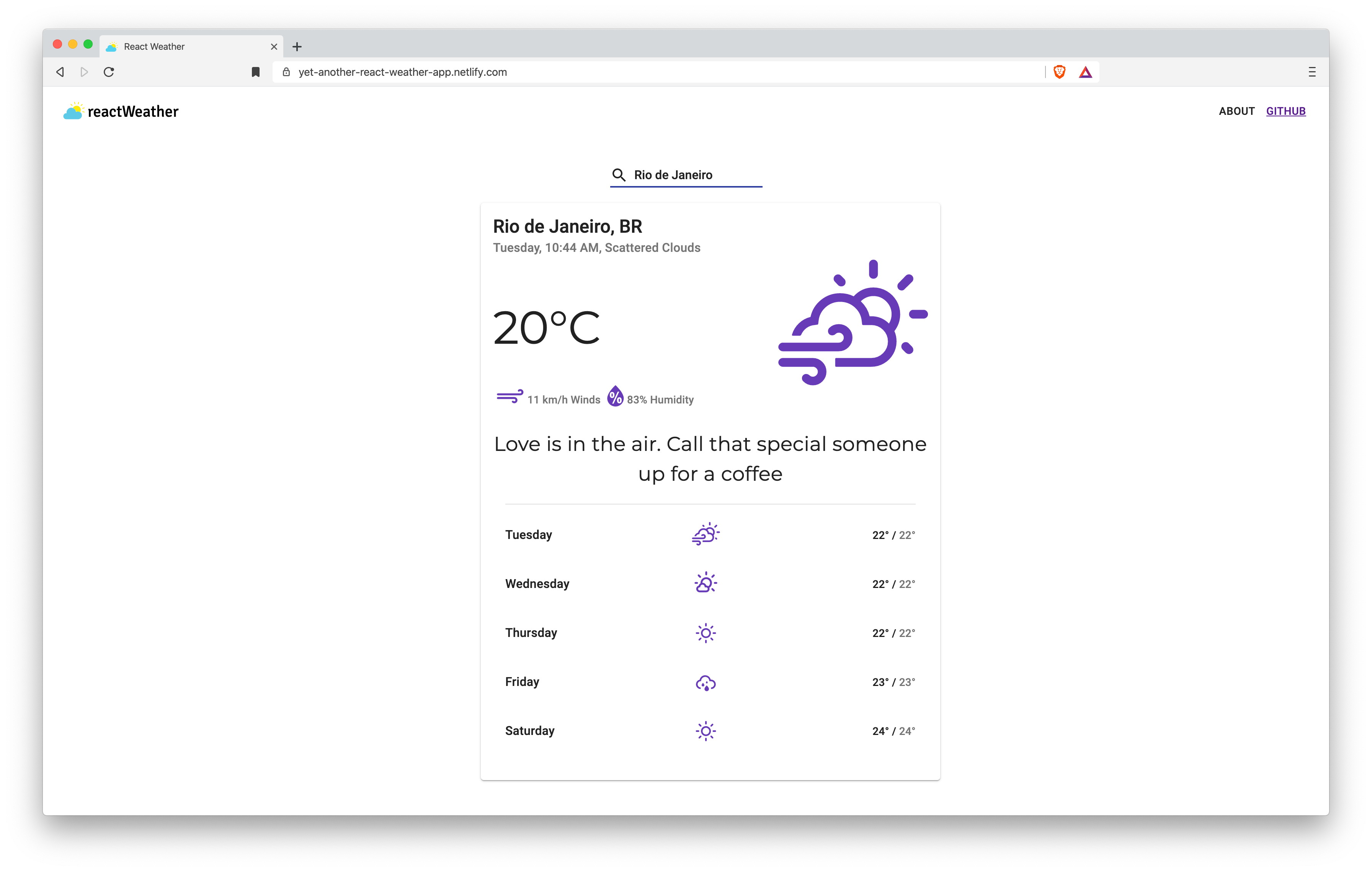This screenshot has width=1372, height=872.
Task: Click the Thursday forecast day label
Action: click(x=531, y=632)
